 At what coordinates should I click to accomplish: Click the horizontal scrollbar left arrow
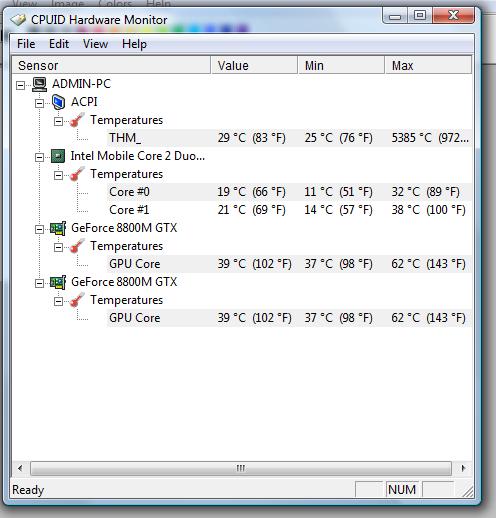coord(20,468)
